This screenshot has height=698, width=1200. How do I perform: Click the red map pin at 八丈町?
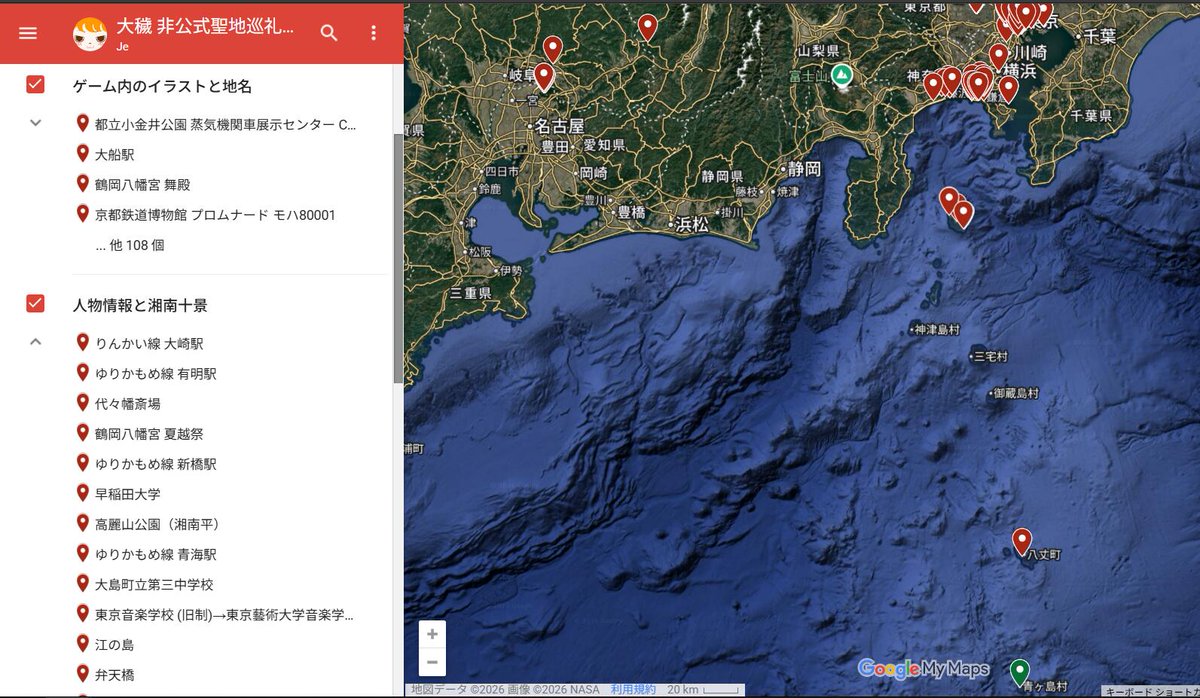coord(1021,542)
